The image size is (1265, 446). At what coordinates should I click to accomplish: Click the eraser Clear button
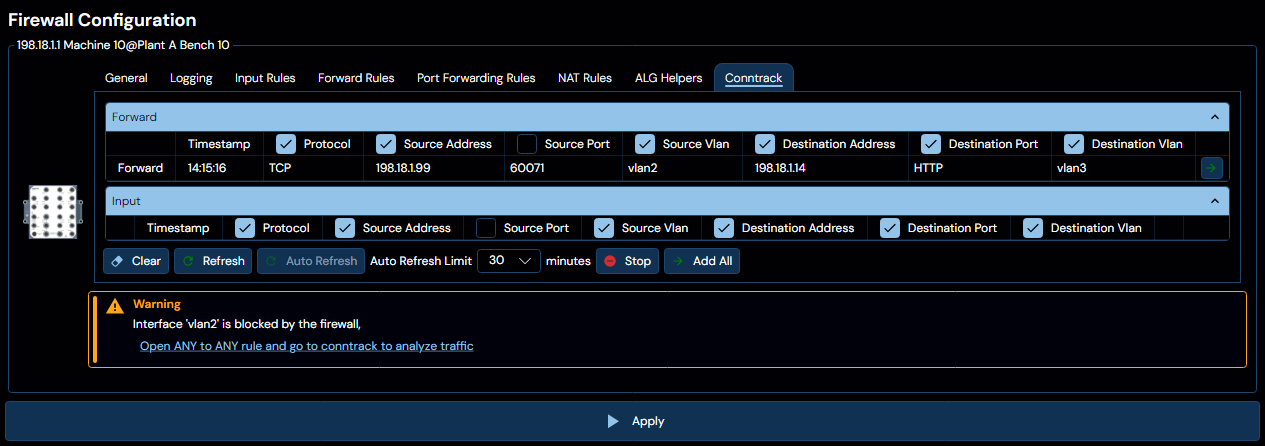coord(136,261)
